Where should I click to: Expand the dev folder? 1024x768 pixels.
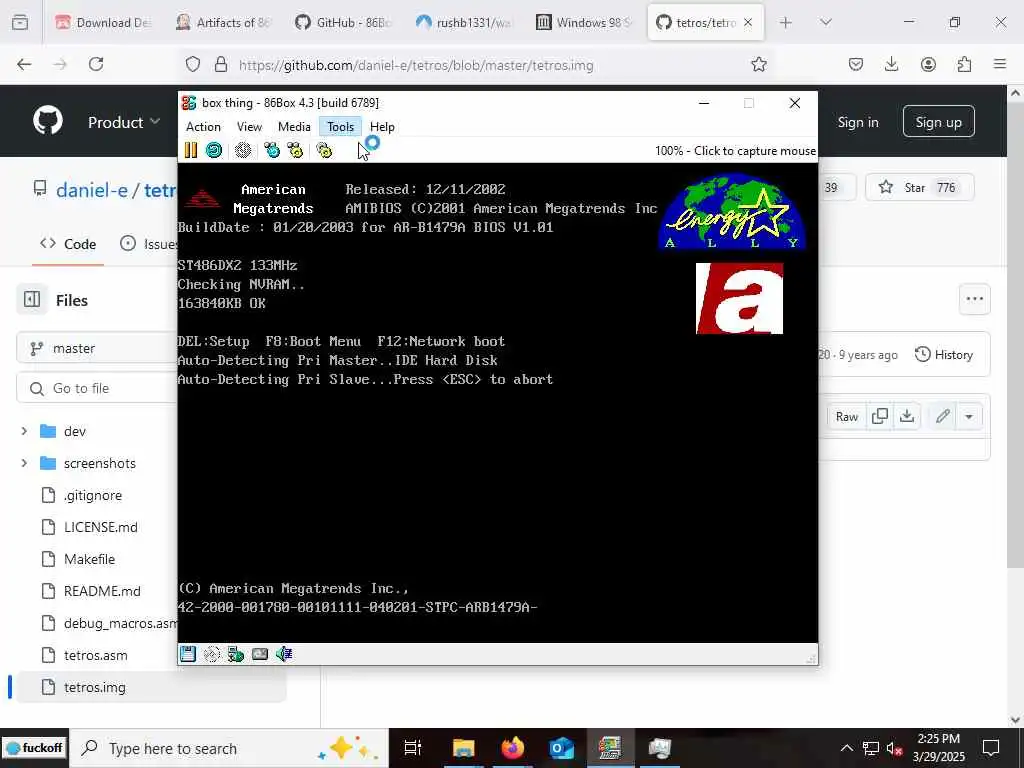(x=24, y=431)
